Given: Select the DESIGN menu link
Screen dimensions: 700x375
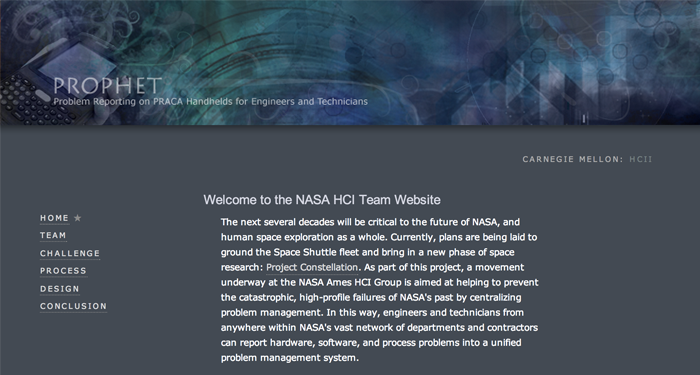Looking at the screenshot, I should (60, 288).
